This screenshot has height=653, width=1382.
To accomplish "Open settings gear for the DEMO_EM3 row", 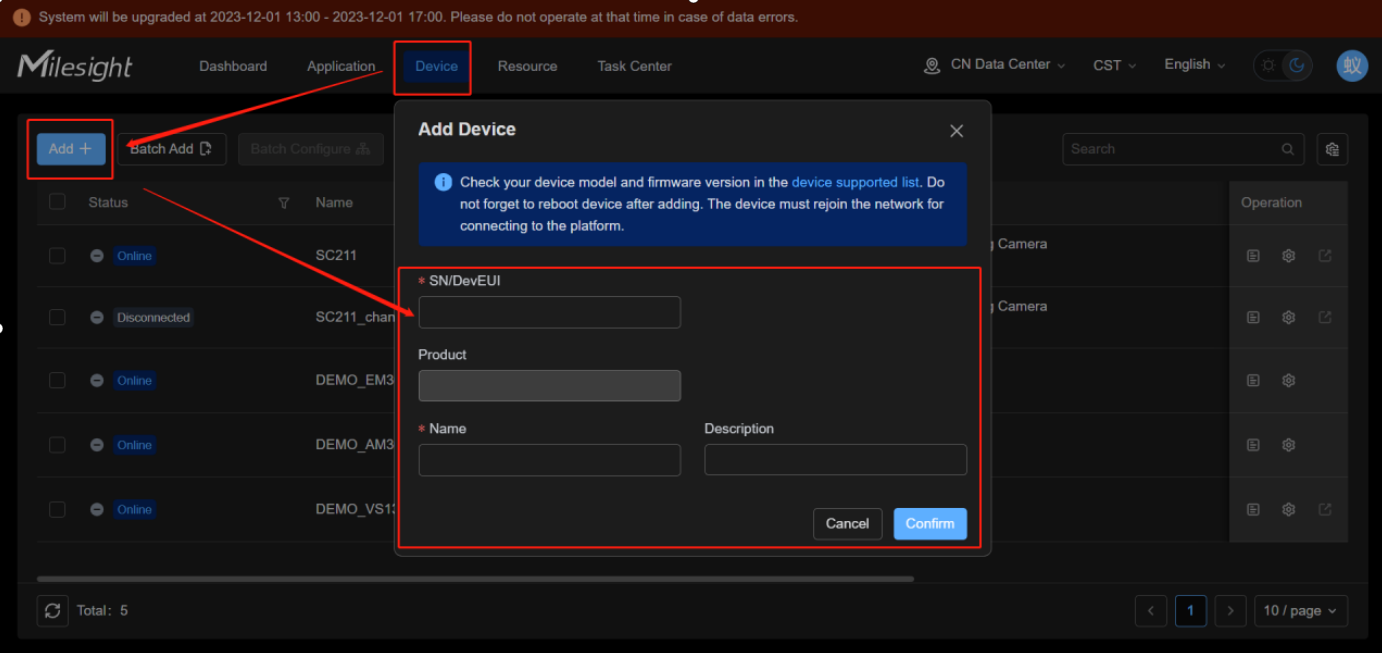I will pos(1289,380).
